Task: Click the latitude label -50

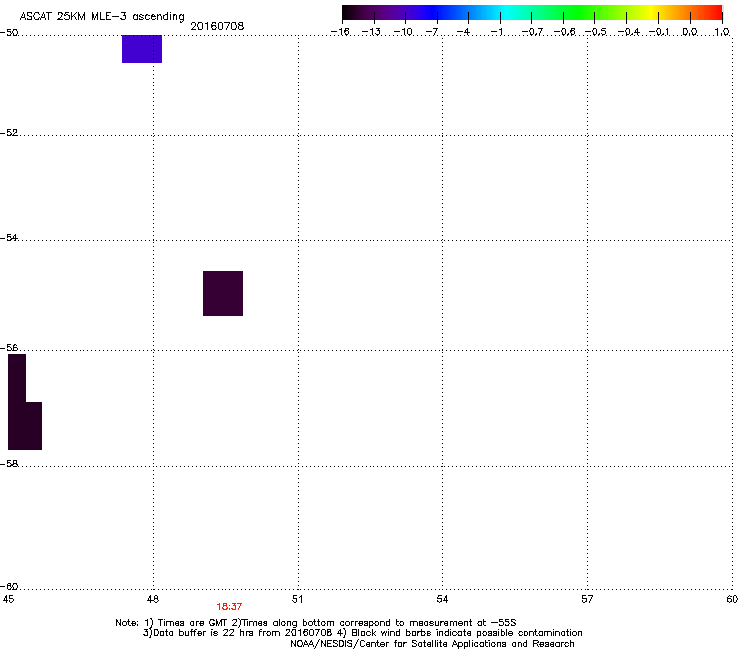Action: point(9,33)
